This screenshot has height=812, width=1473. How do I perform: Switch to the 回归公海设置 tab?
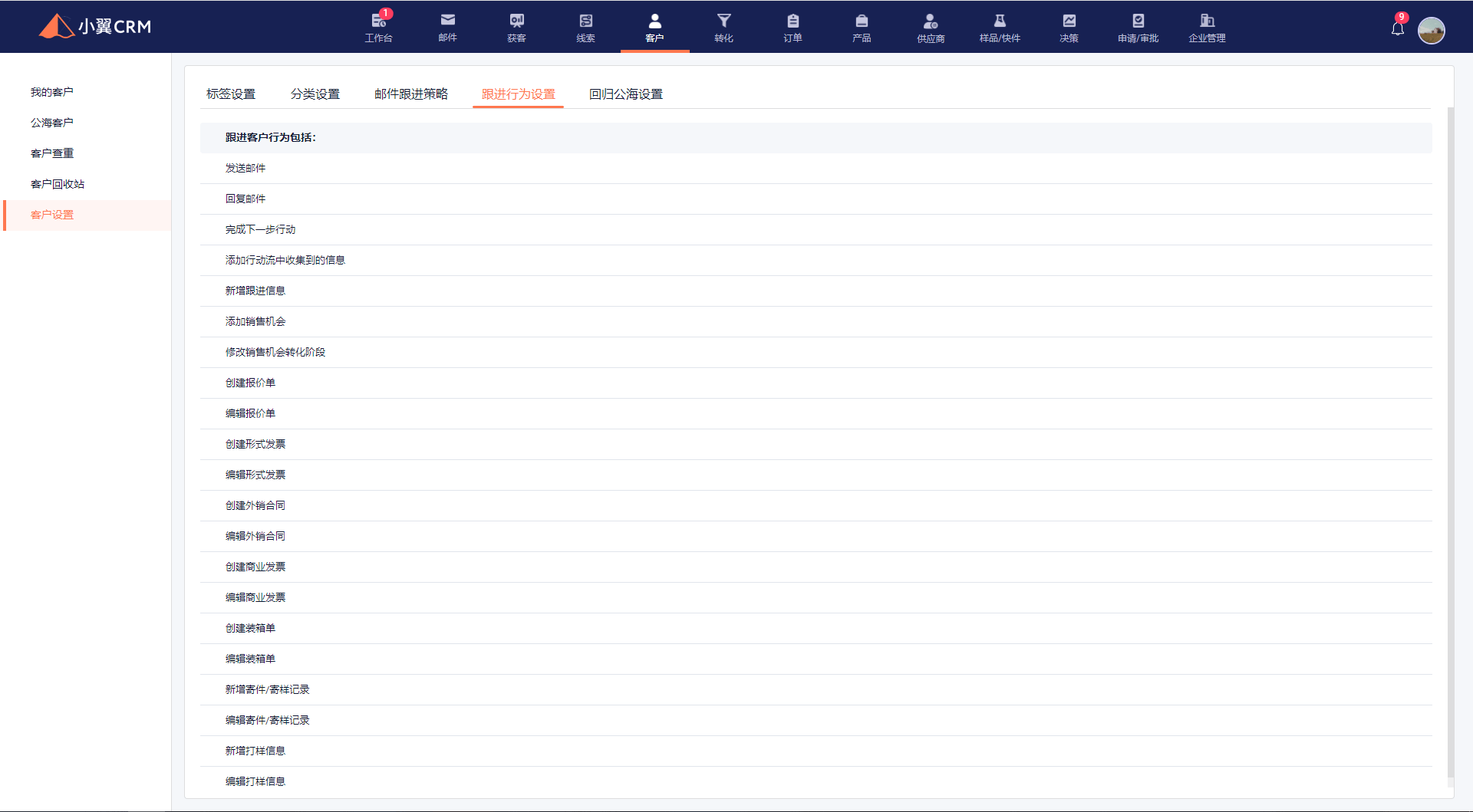(x=626, y=94)
